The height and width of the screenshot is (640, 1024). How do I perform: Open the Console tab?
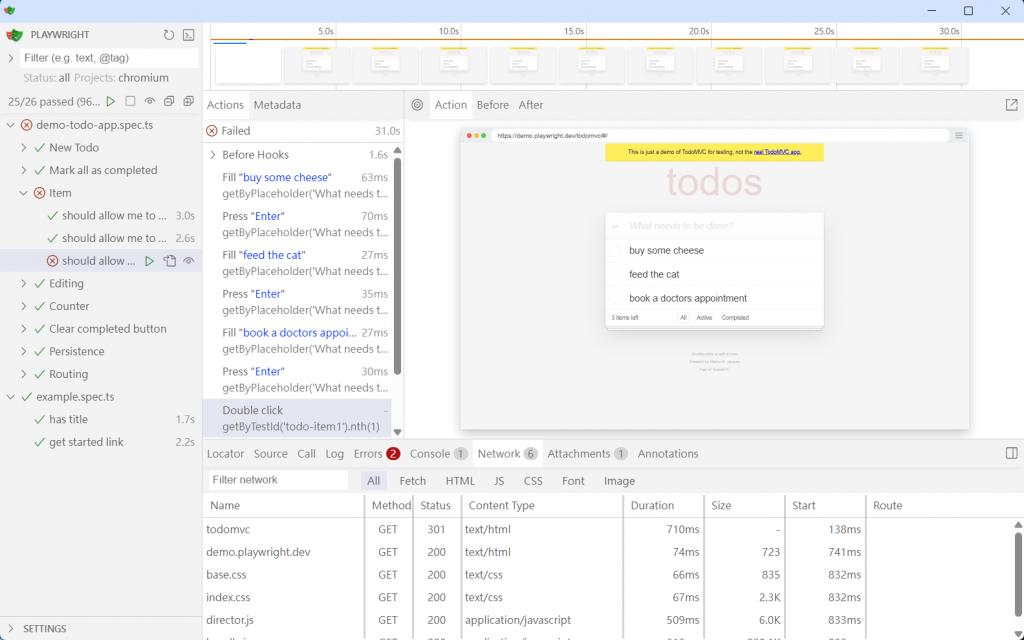(x=438, y=453)
